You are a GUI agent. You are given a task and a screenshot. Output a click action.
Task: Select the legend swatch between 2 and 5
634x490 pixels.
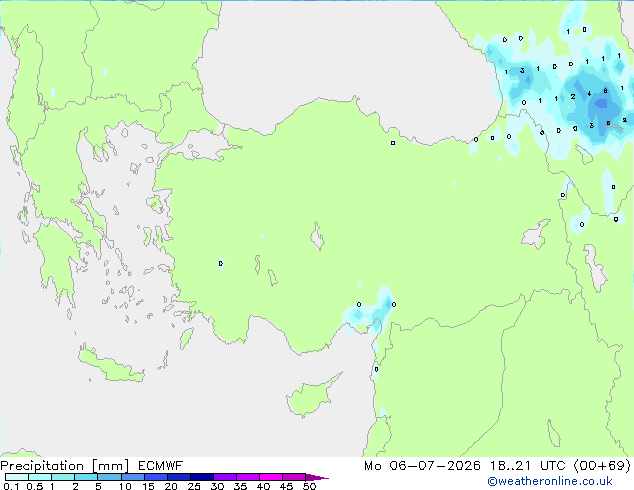pos(86,477)
